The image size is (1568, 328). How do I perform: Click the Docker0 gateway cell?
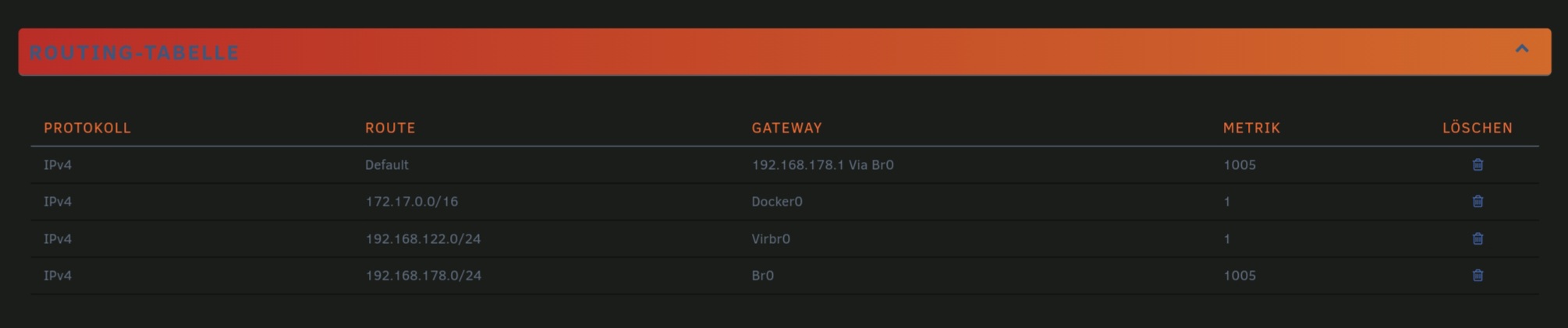point(777,201)
